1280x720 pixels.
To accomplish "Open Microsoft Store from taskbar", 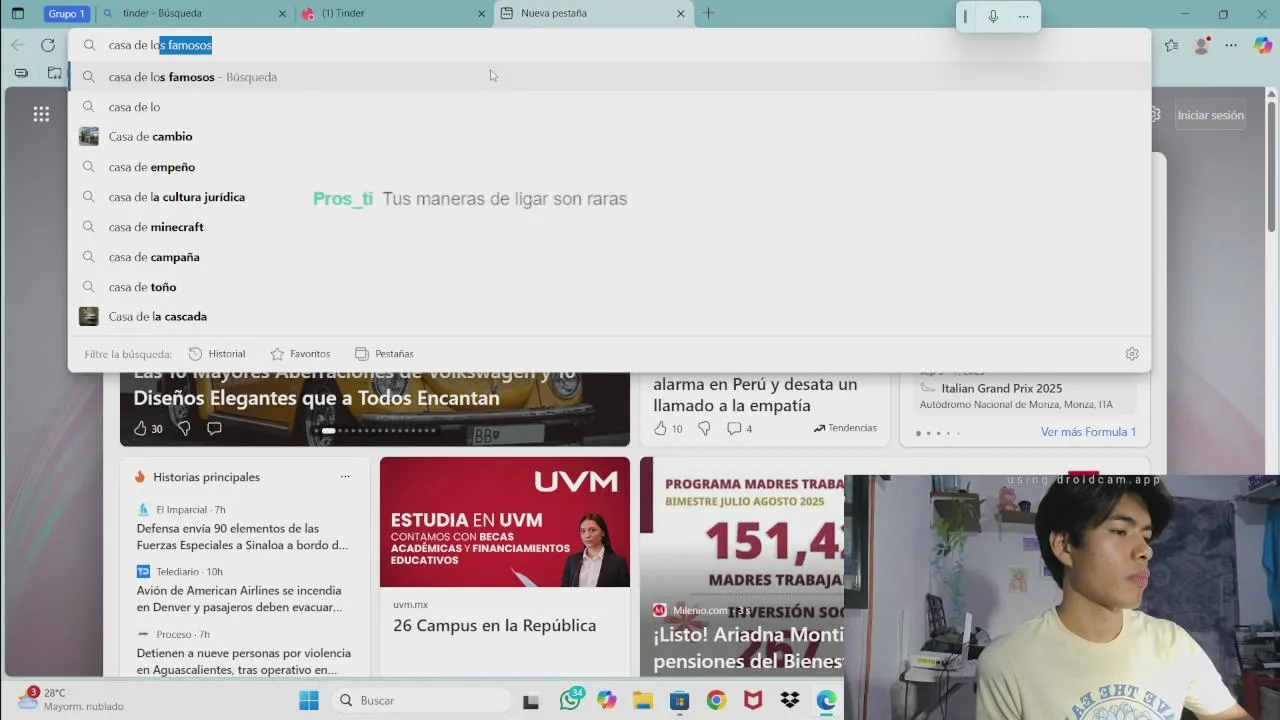I will pyautogui.click(x=680, y=700).
